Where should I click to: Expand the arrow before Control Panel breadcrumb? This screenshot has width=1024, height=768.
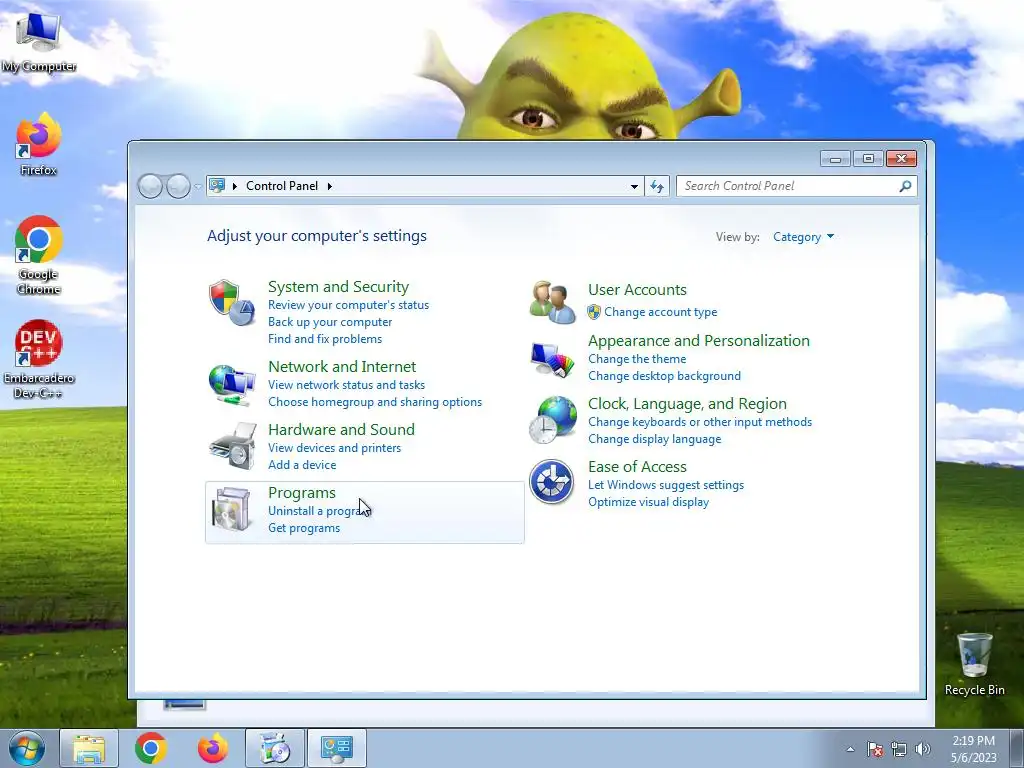234,186
